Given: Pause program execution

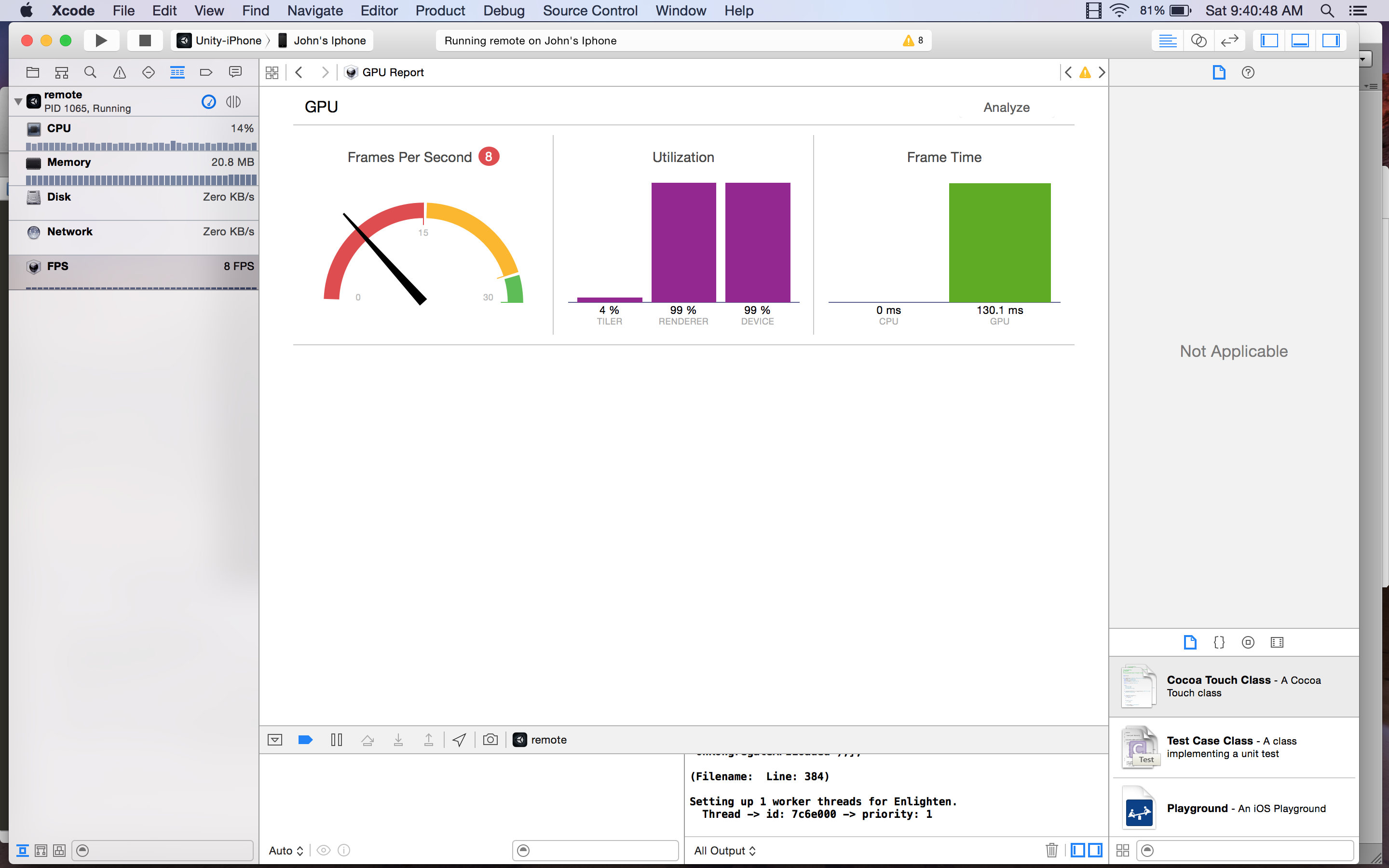Looking at the screenshot, I should tap(336, 740).
